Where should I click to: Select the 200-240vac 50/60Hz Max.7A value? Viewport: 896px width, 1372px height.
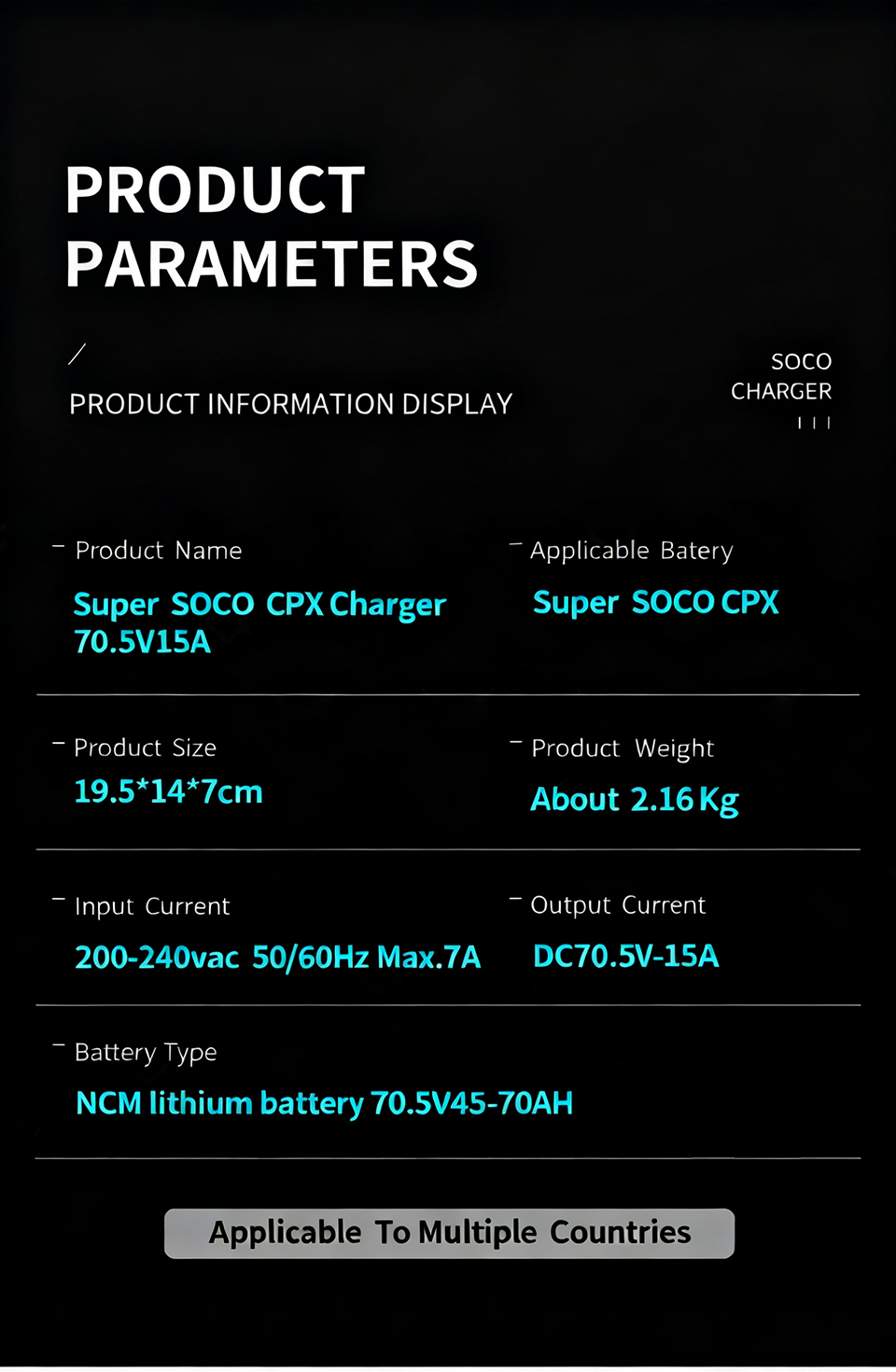(277, 958)
